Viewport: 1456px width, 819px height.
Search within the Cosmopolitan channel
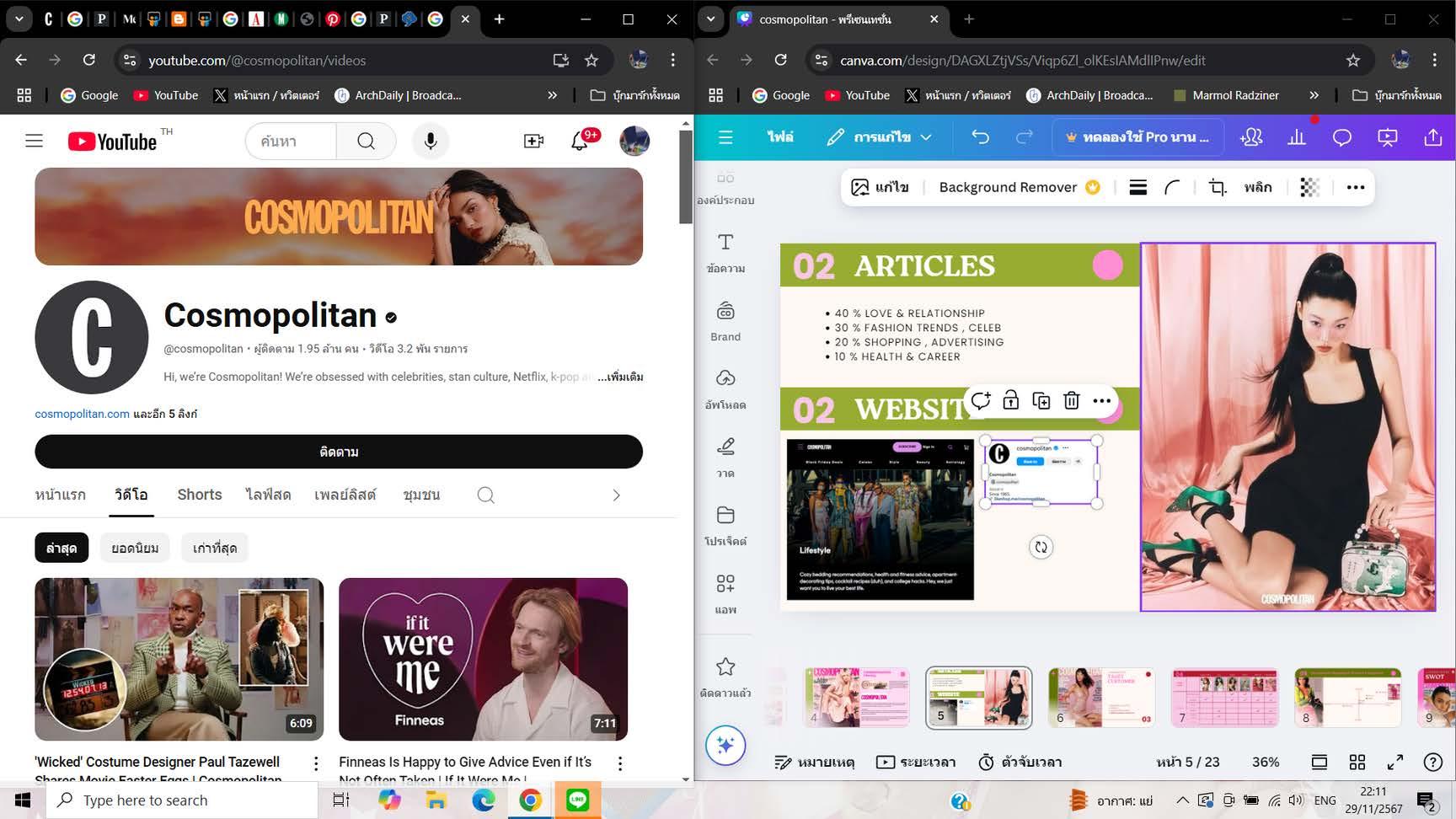coord(485,495)
